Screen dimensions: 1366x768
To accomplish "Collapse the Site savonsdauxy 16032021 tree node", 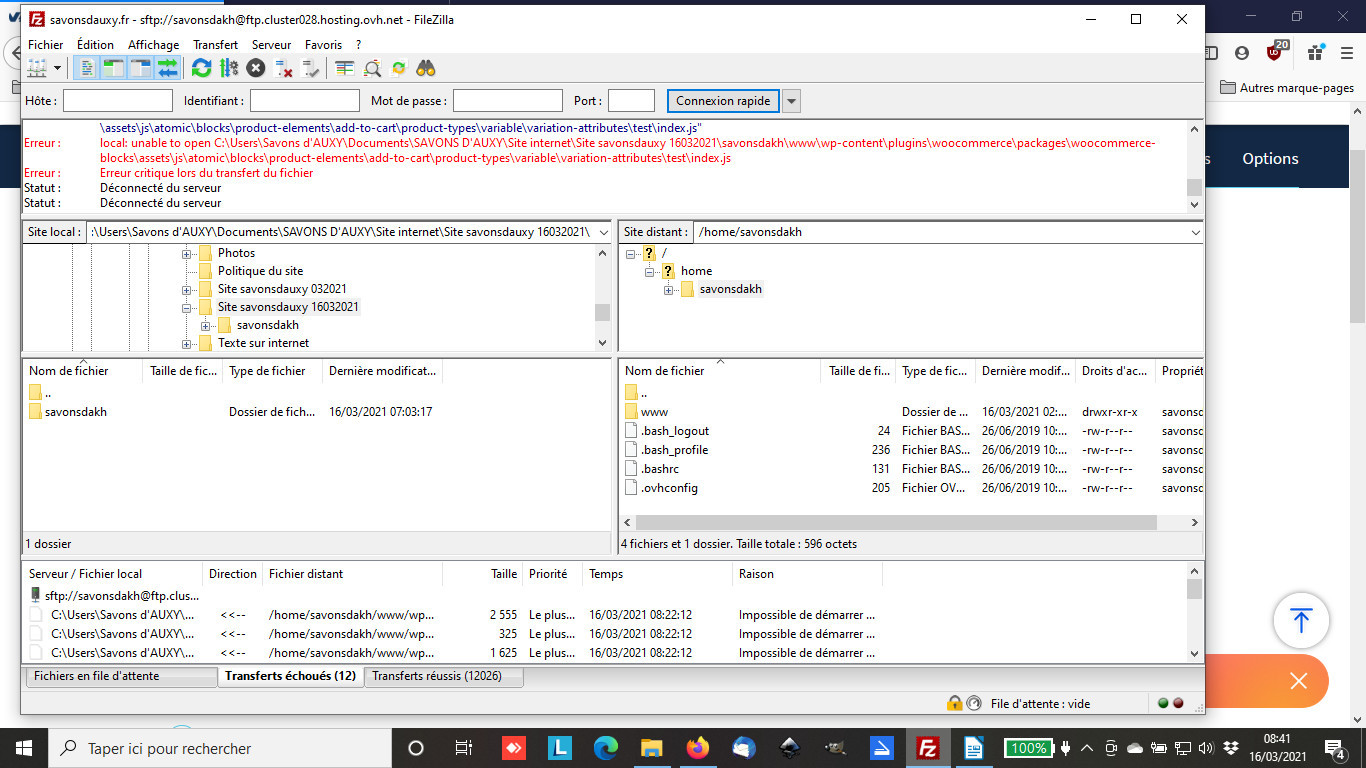I will [x=186, y=308].
